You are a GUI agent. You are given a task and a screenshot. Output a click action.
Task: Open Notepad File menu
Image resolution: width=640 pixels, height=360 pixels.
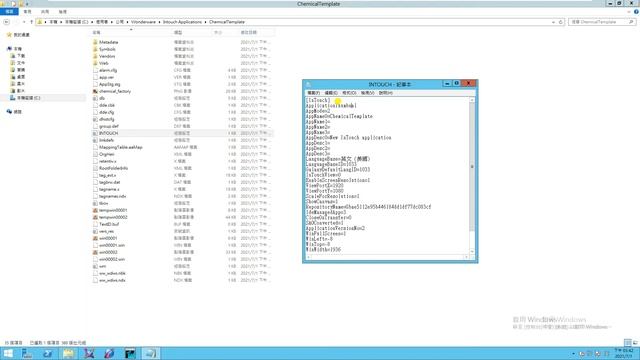click(x=313, y=93)
